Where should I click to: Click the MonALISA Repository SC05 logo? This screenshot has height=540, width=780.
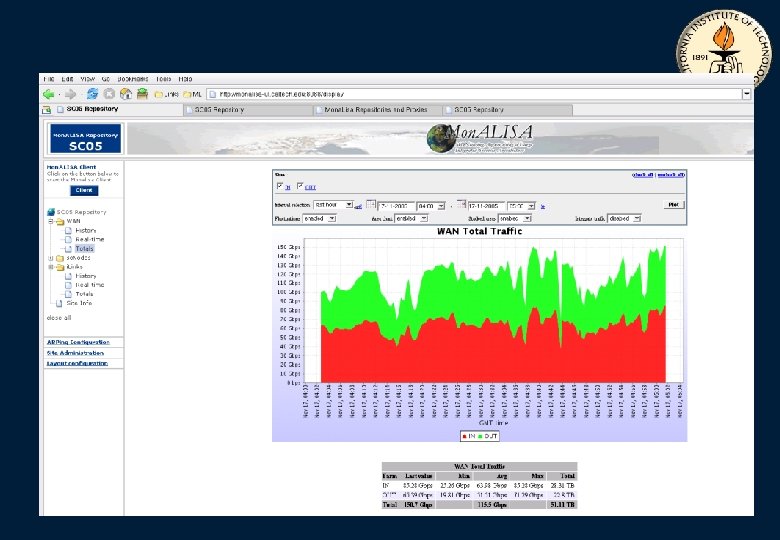[85, 139]
